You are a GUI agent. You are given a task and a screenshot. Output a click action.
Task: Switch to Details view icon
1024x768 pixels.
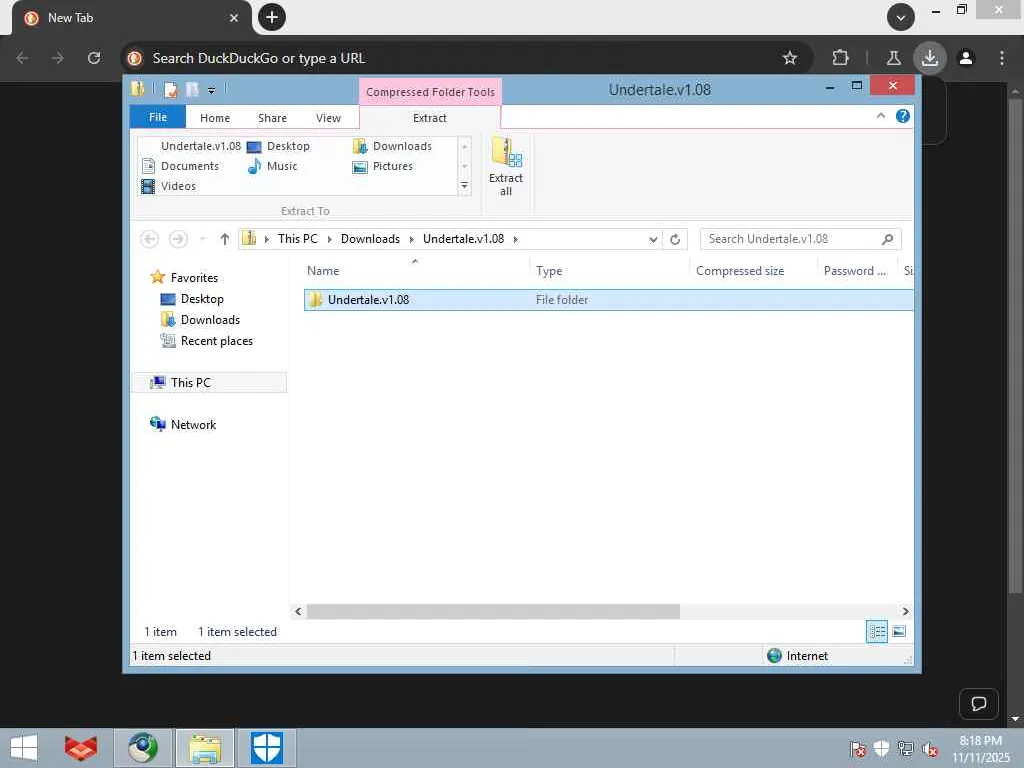(x=876, y=632)
